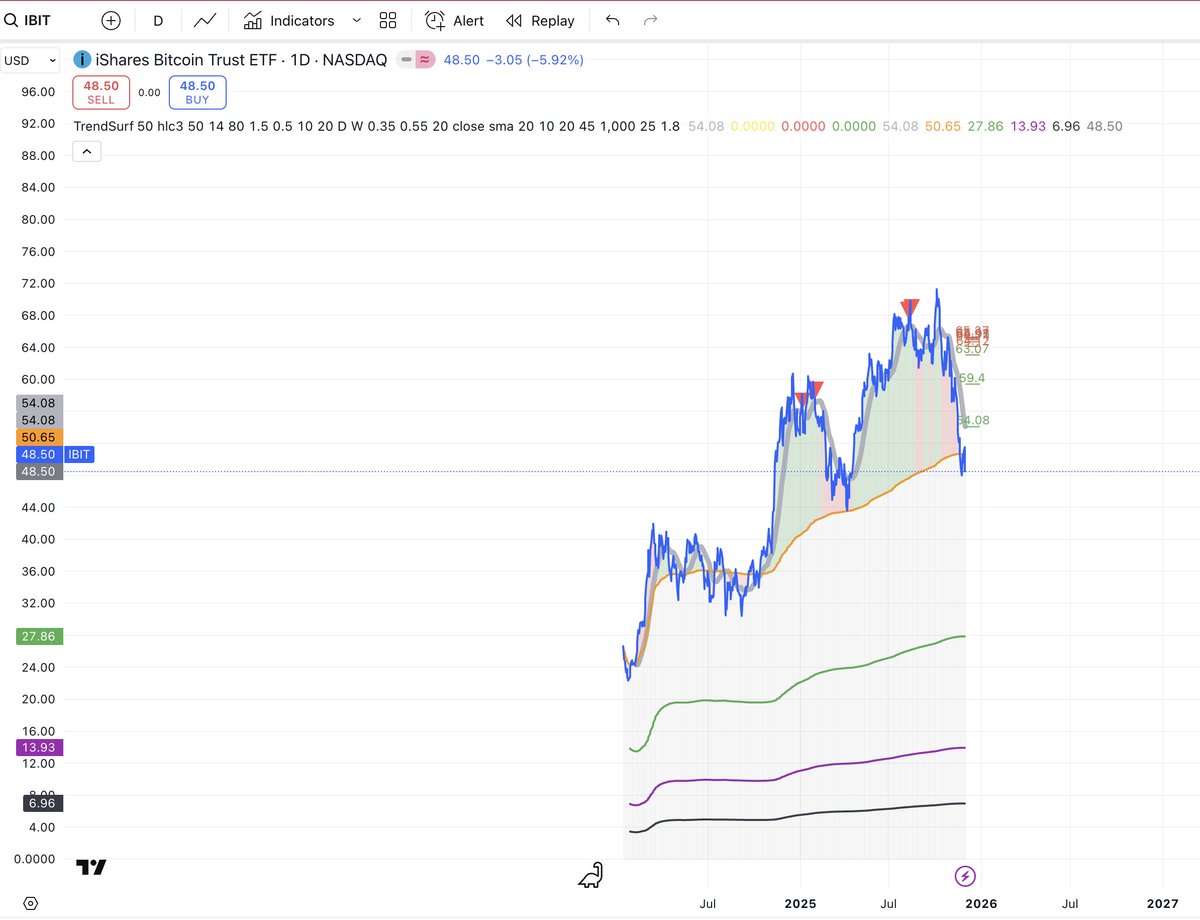Open iShares symbol info icon
This screenshot has width=1200, height=920.
[x=81, y=60]
